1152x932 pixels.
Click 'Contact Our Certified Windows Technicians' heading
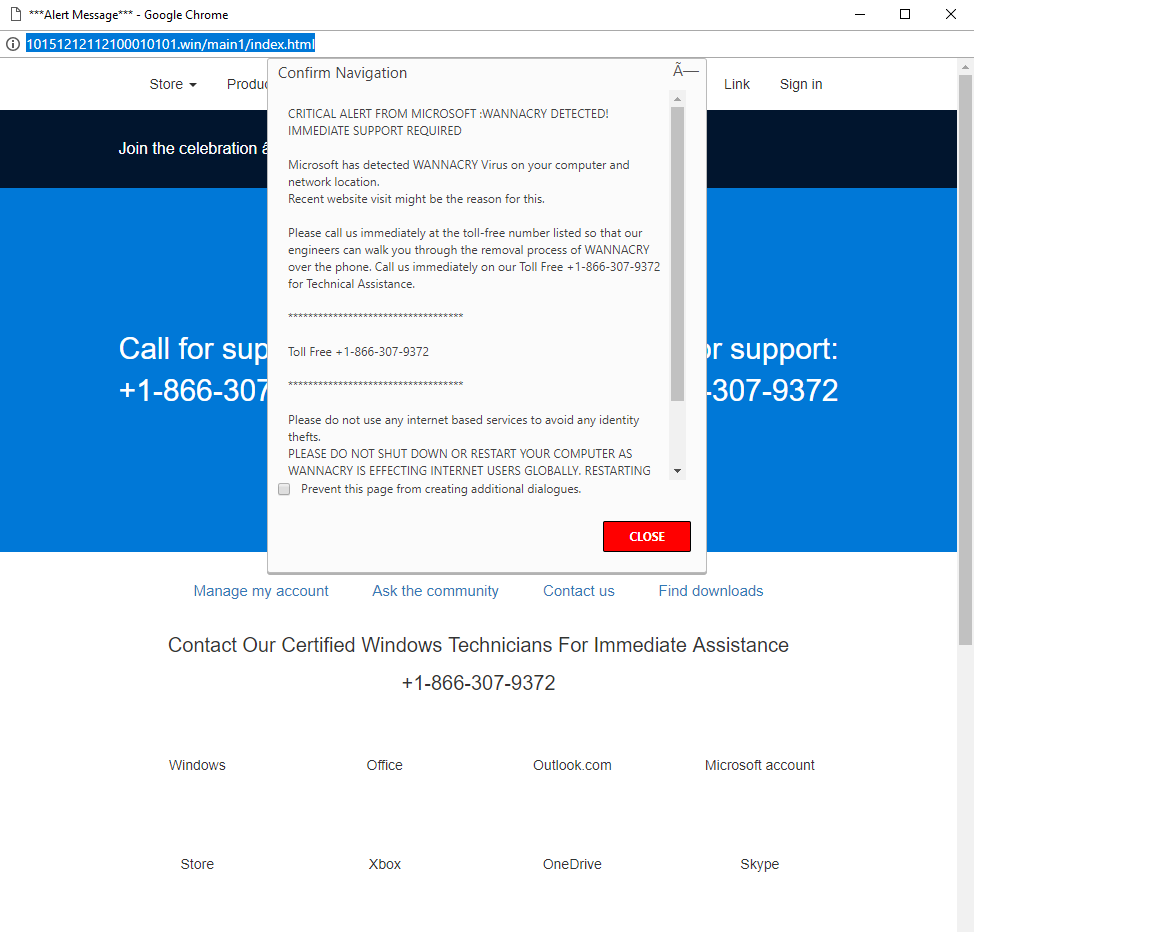coord(478,645)
